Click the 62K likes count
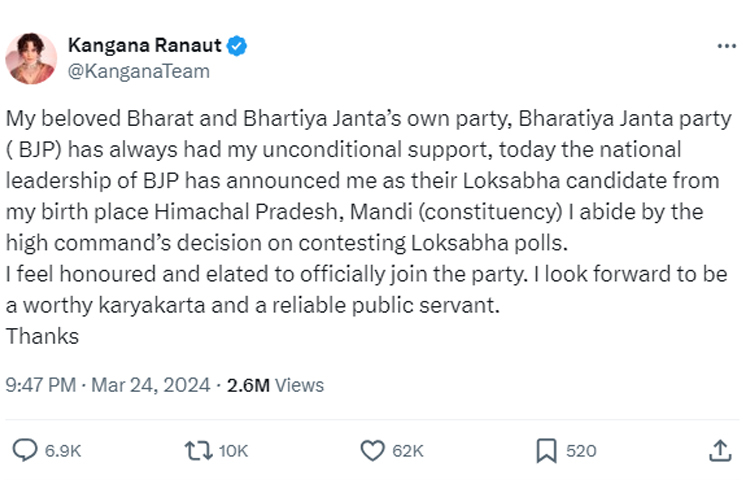The image size is (750, 480). [408, 452]
